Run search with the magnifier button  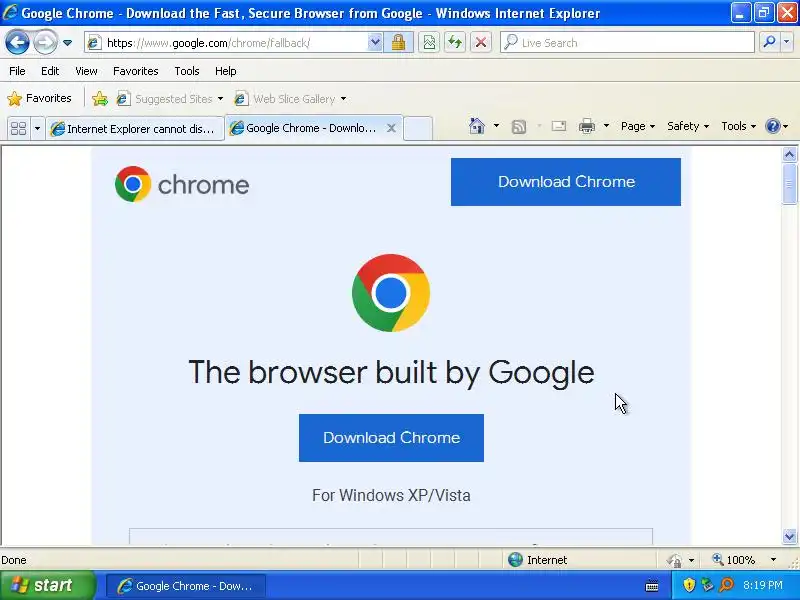[x=769, y=42]
